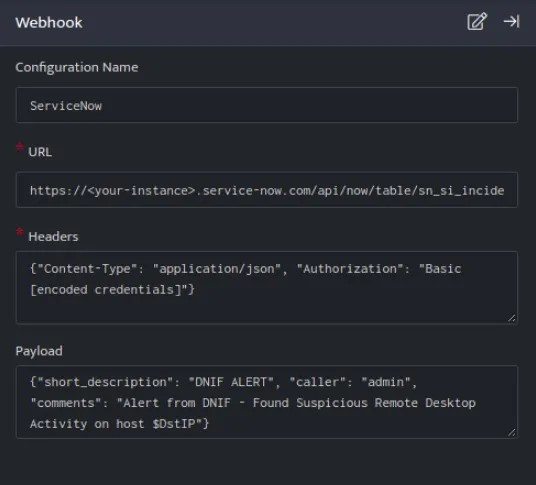This screenshot has height=485, width=536.
Task: Place cursor on "Authorization" key in Headers
Action: coord(350,269)
